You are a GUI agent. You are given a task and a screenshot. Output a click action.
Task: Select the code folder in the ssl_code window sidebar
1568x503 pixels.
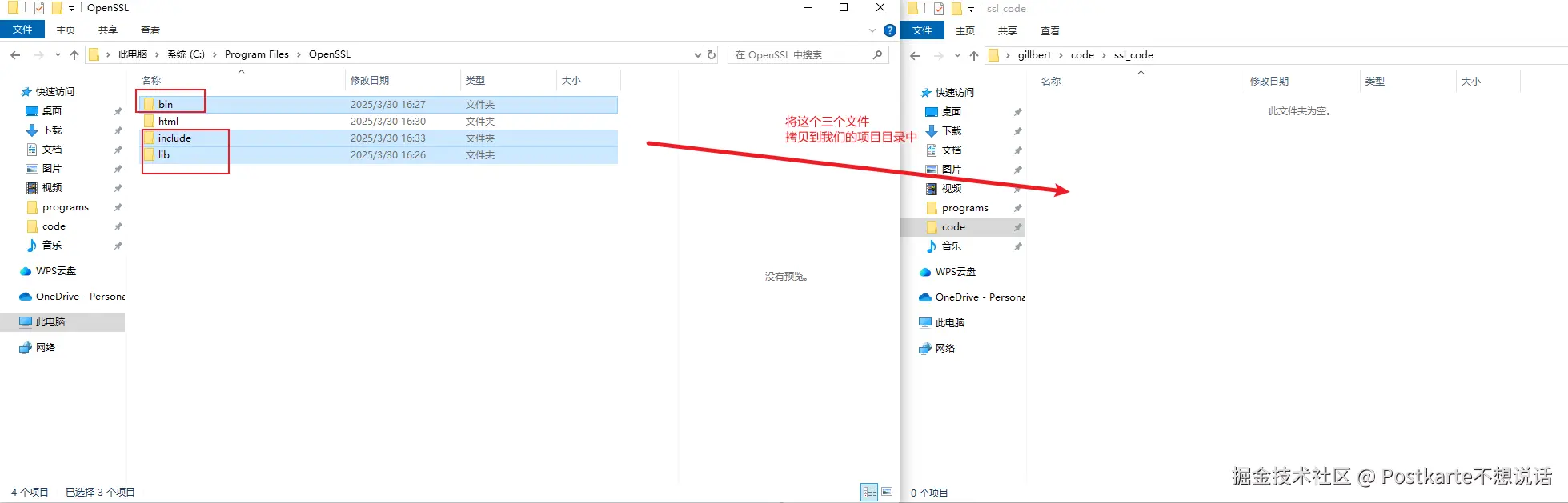click(962, 227)
